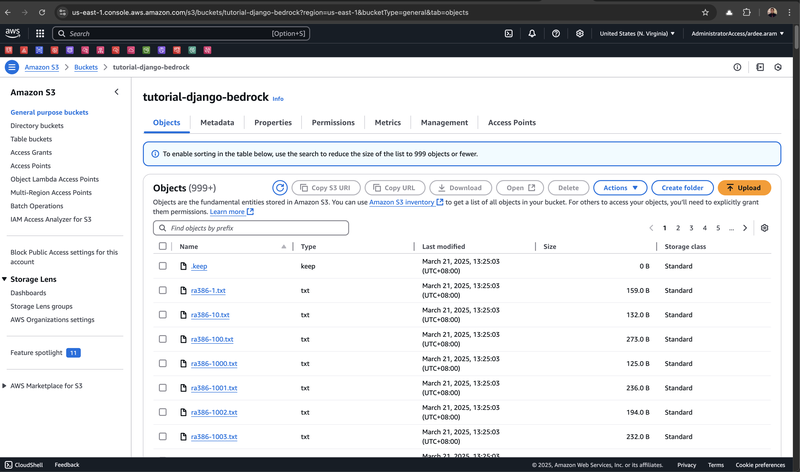800x472 pixels.
Task: Switch to the Metrics tab
Action: [x=388, y=122]
